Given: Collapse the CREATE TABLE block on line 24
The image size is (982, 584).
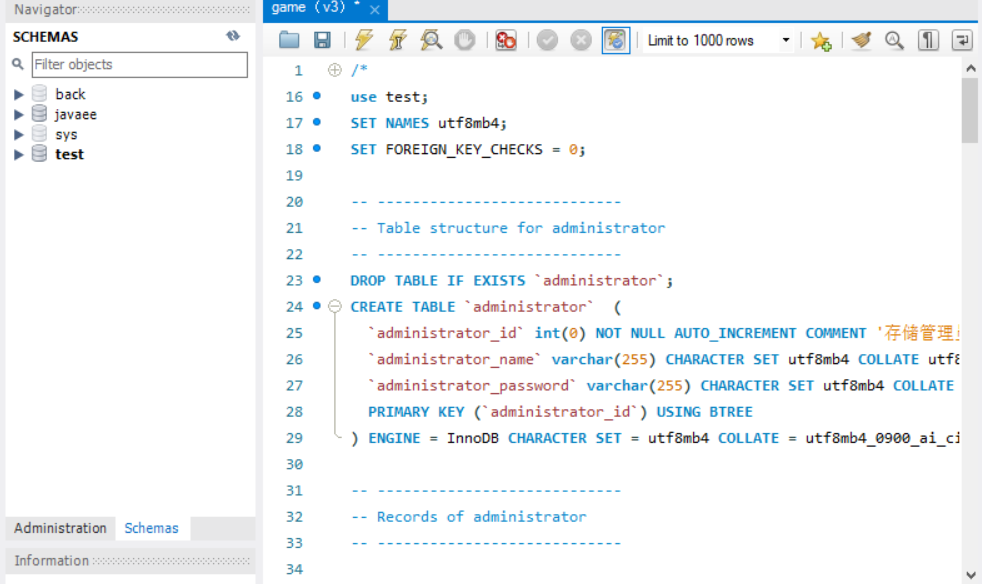Looking at the screenshot, I should click(335, 306).
